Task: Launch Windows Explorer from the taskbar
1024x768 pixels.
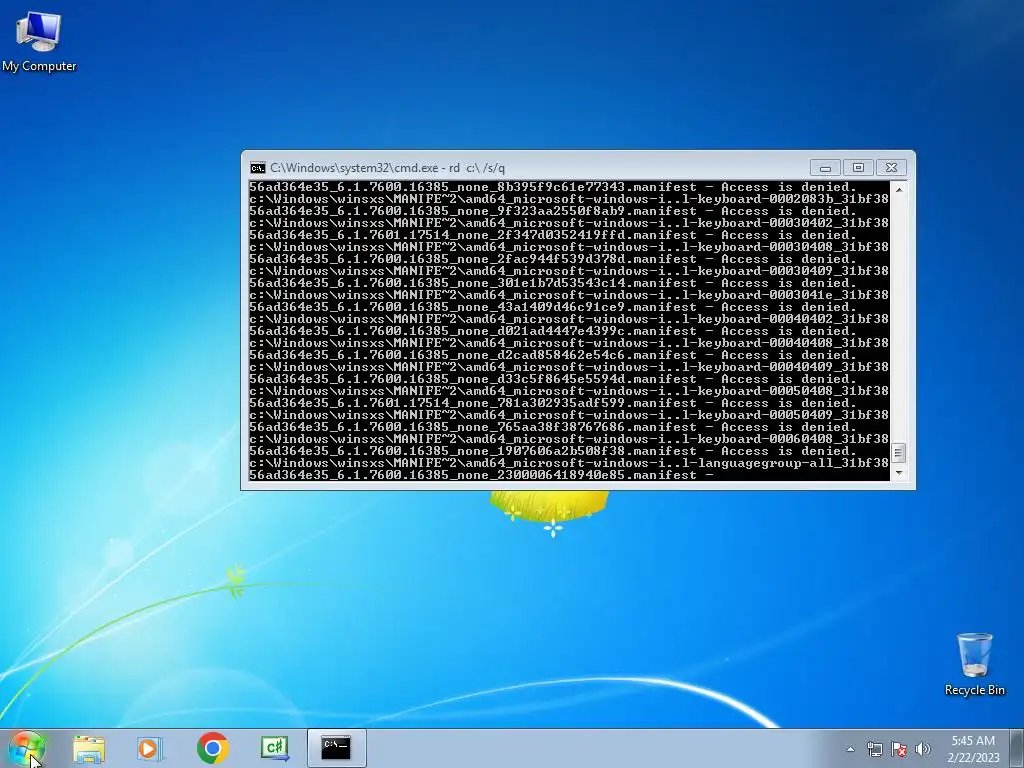Action: point(89,748)
